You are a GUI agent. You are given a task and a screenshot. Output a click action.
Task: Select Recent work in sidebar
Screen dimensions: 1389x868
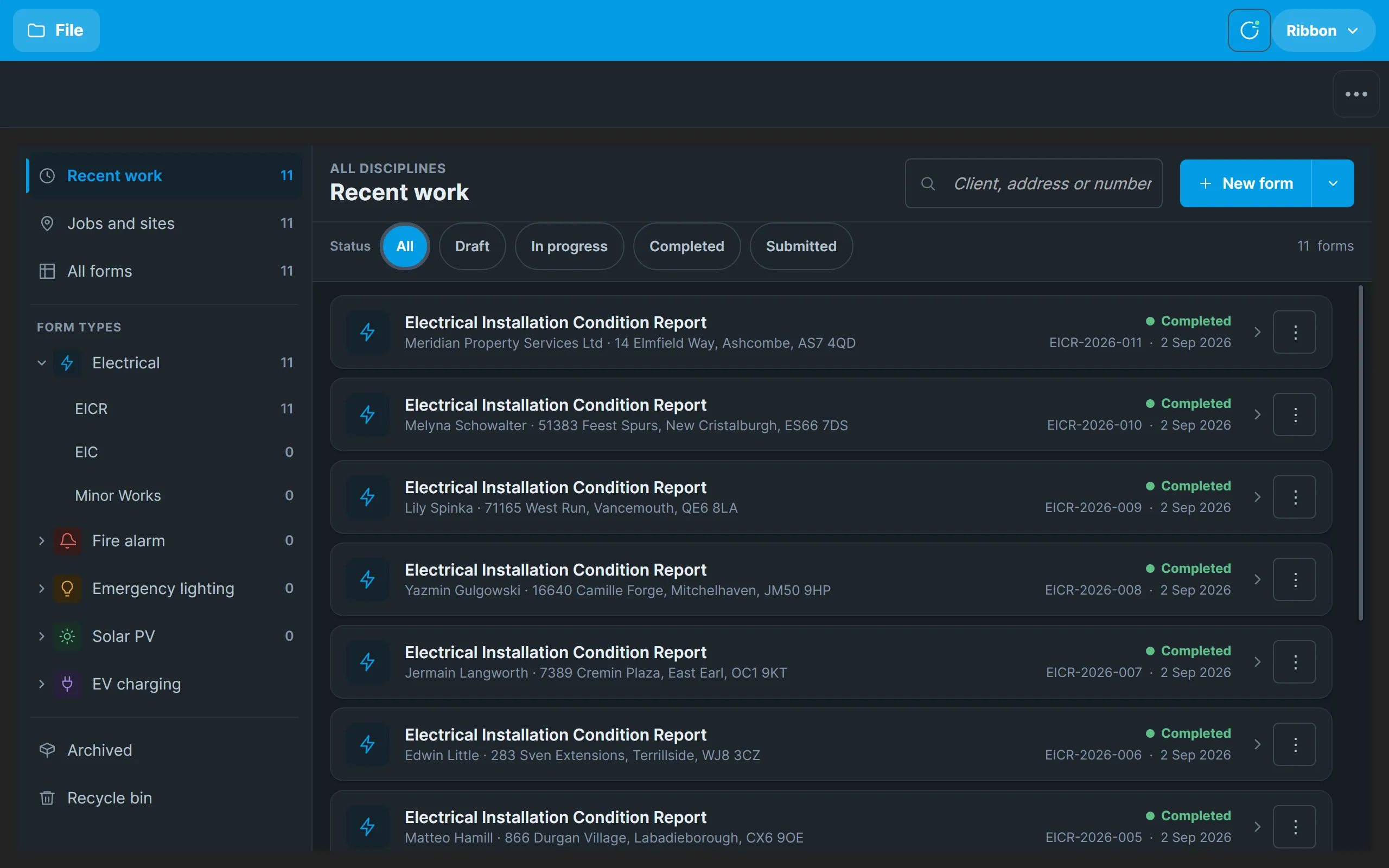coord(165,176)
